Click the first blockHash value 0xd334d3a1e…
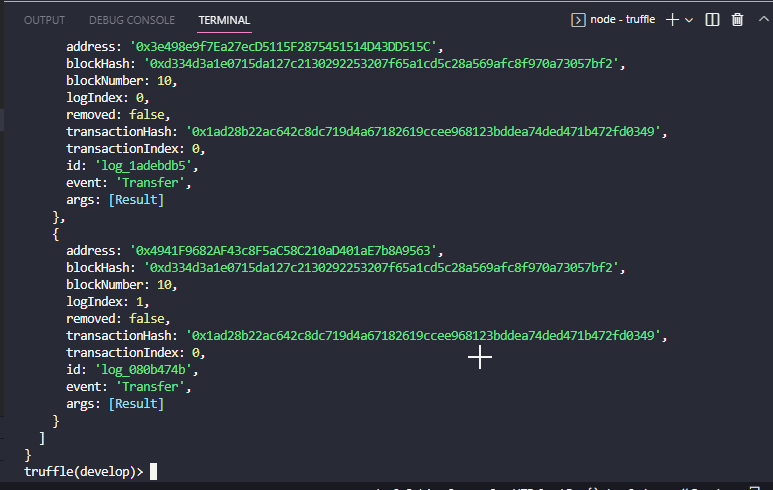773x490 pixels. pos(381,64)
